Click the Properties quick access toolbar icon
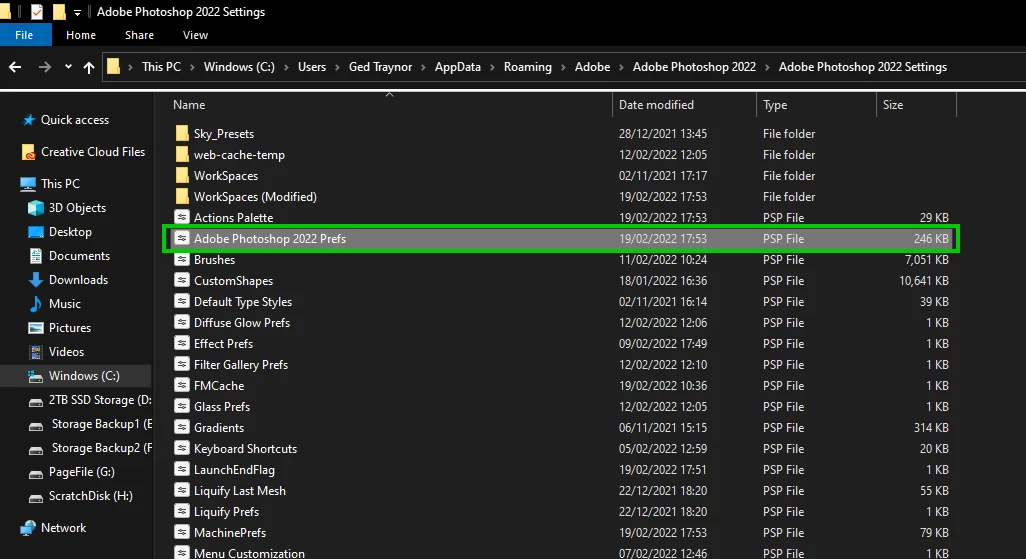1026x559 pixels. (37, 12)
